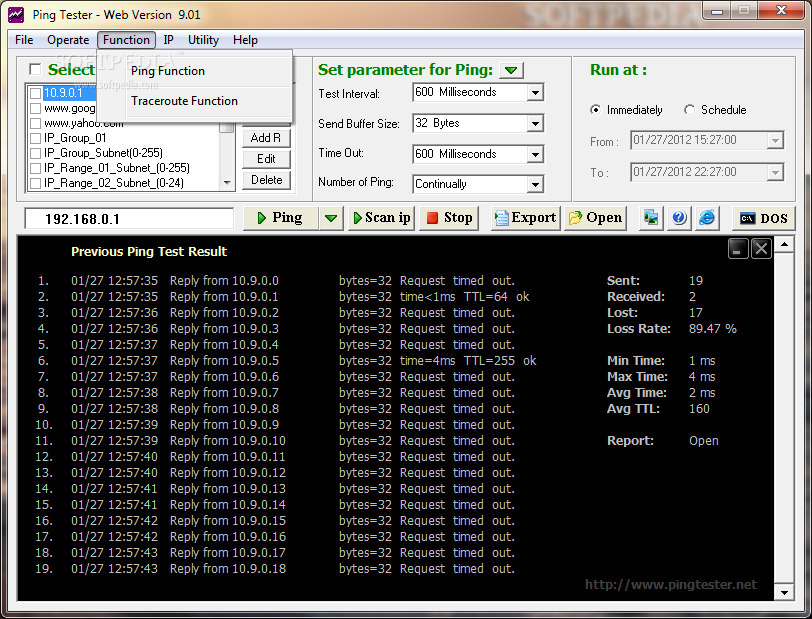Expand the Set parameter for Ping dropdown
812x619 pixels.
tap(511, 70)
